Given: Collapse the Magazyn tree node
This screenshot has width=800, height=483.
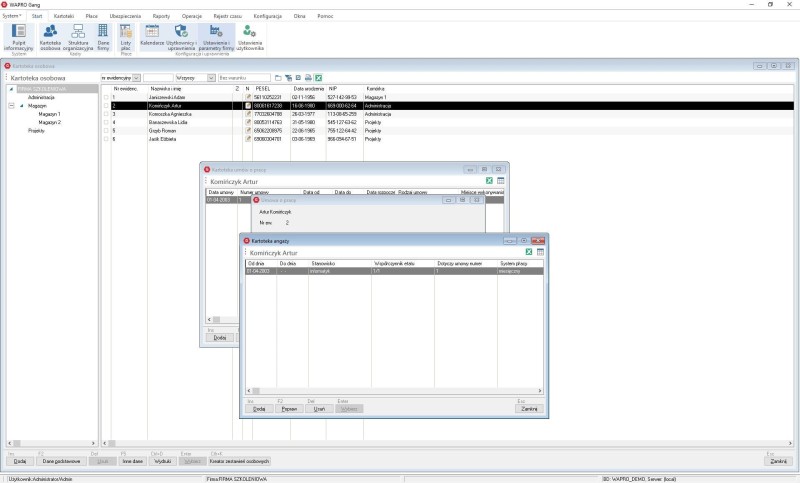Looking at the screenshot, I should 11,105.
